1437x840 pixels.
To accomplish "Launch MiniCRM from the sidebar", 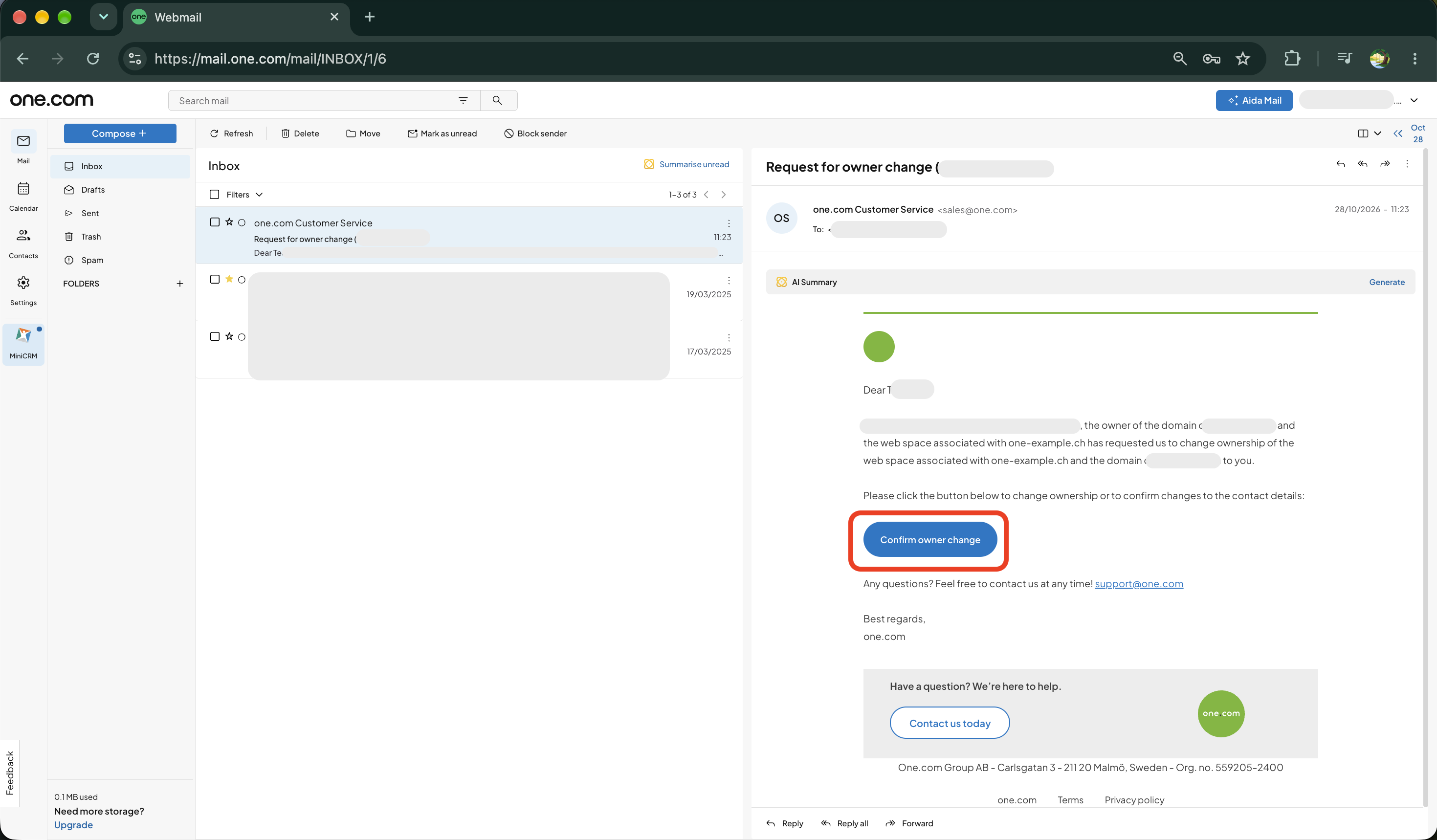I will point(23,343).
